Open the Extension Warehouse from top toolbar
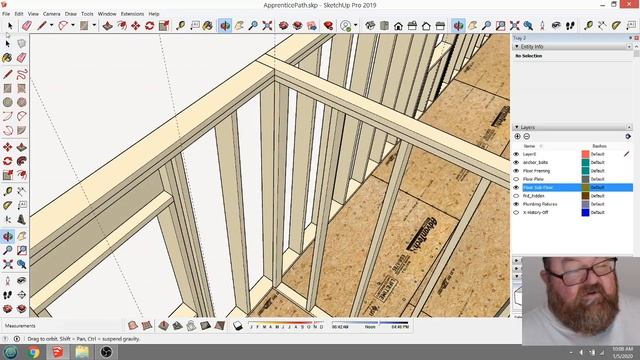The height and width of the screenshot is (360, 640). 298,26
